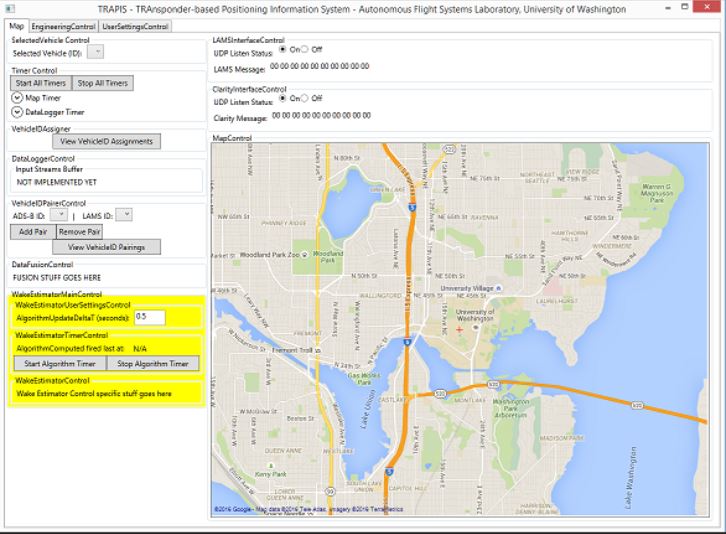Start the Algorithm Timer

pyautogui.click(x=60, y=364)
